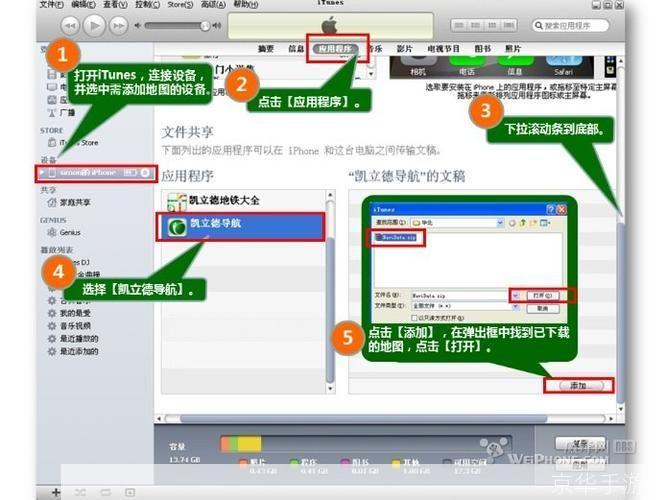This screenshot has width=666, height=500.
Task: Open the 高级(A) menu
Action: pyautogui.click(x=213, y=5)
